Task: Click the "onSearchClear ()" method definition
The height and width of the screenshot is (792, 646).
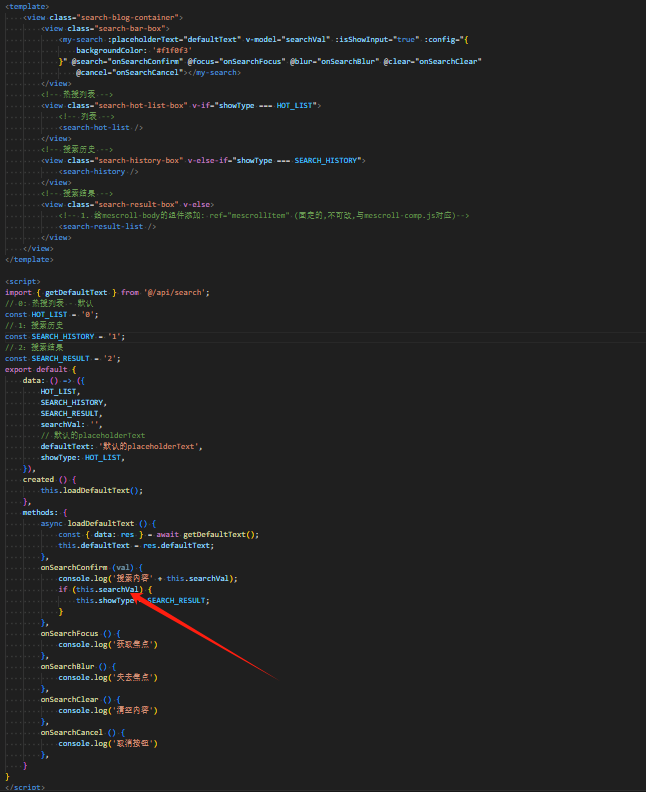Action: click(76, 700)
